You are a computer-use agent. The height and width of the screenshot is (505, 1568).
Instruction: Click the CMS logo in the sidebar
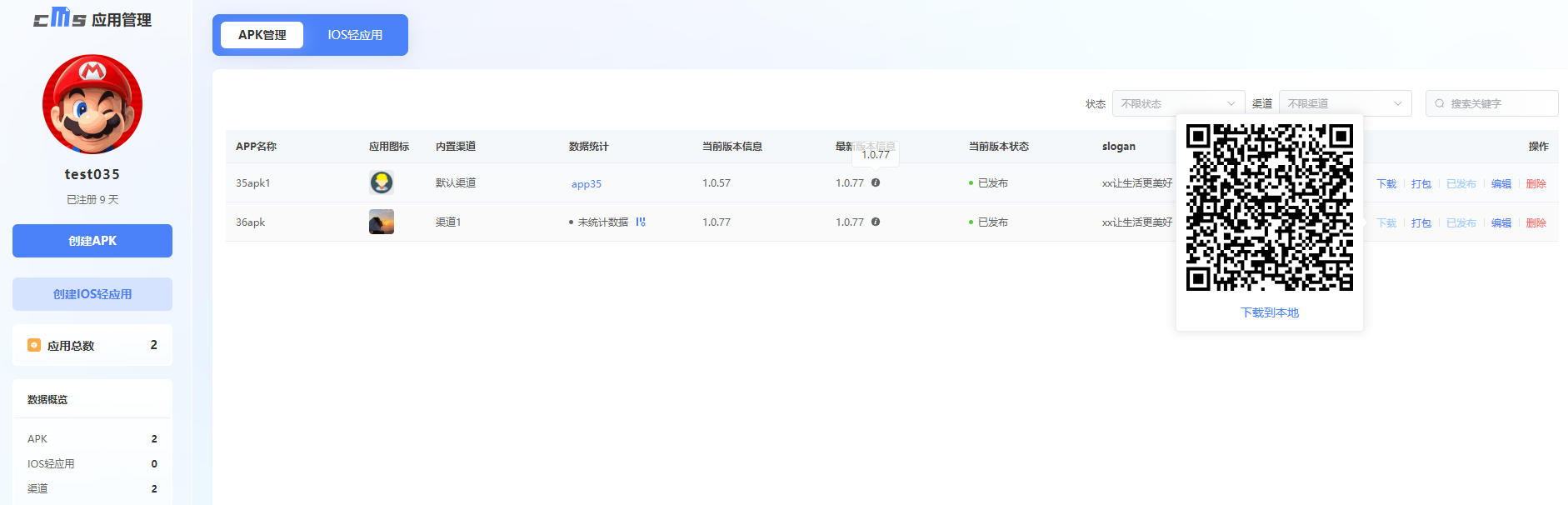pos(60,17)
